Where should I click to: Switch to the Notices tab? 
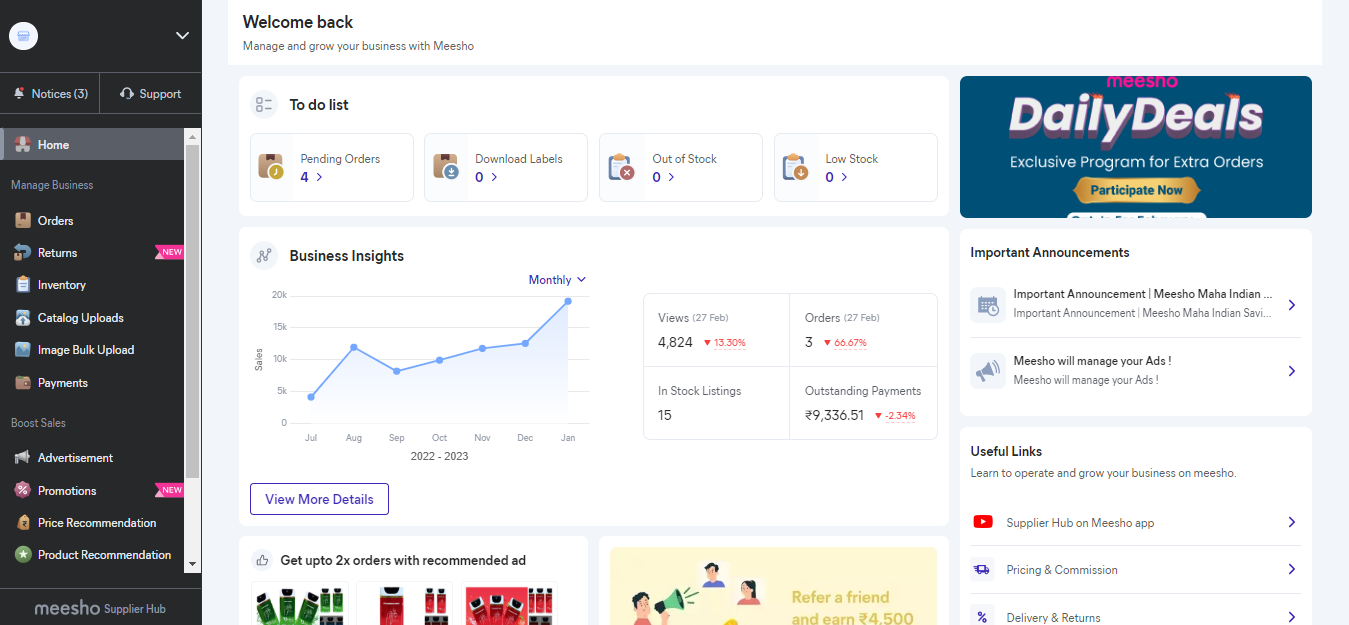pos(50,92)
